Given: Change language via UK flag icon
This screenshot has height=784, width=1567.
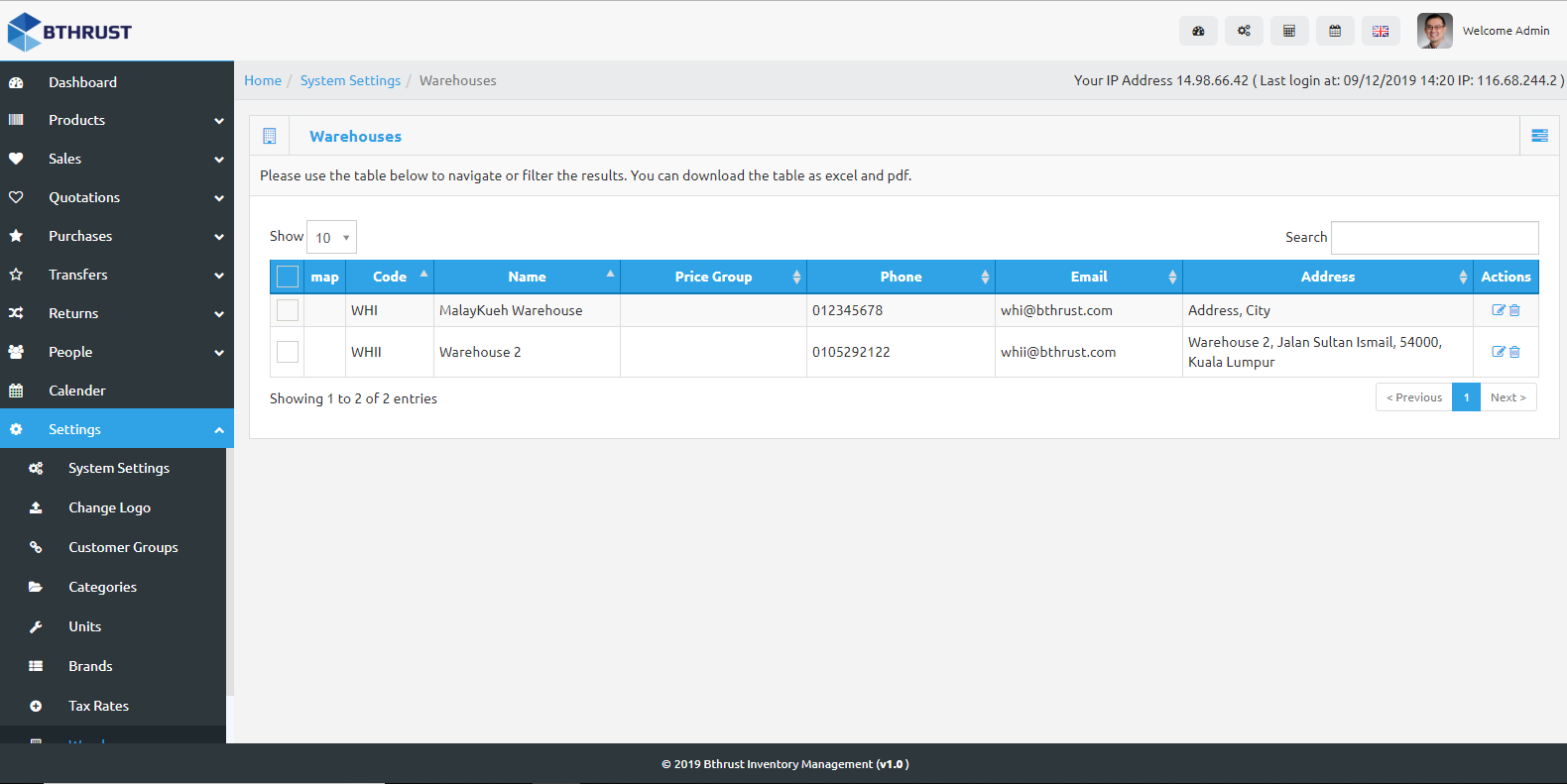Looking at the screenshot, I should (x=1381, y=31).
